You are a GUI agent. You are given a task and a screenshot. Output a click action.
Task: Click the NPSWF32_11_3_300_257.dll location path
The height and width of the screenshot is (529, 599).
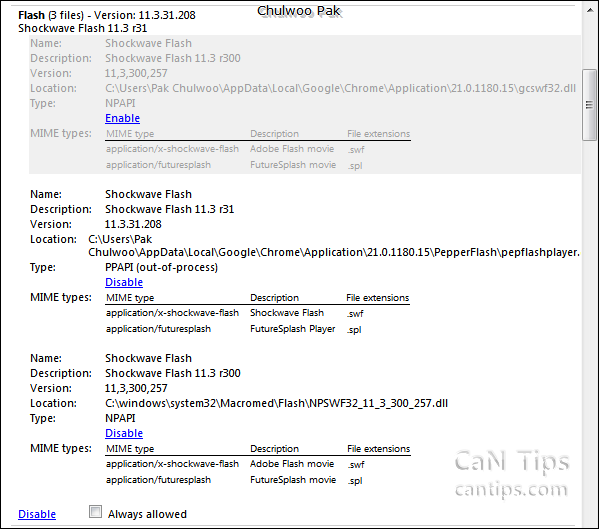(276, 403)
